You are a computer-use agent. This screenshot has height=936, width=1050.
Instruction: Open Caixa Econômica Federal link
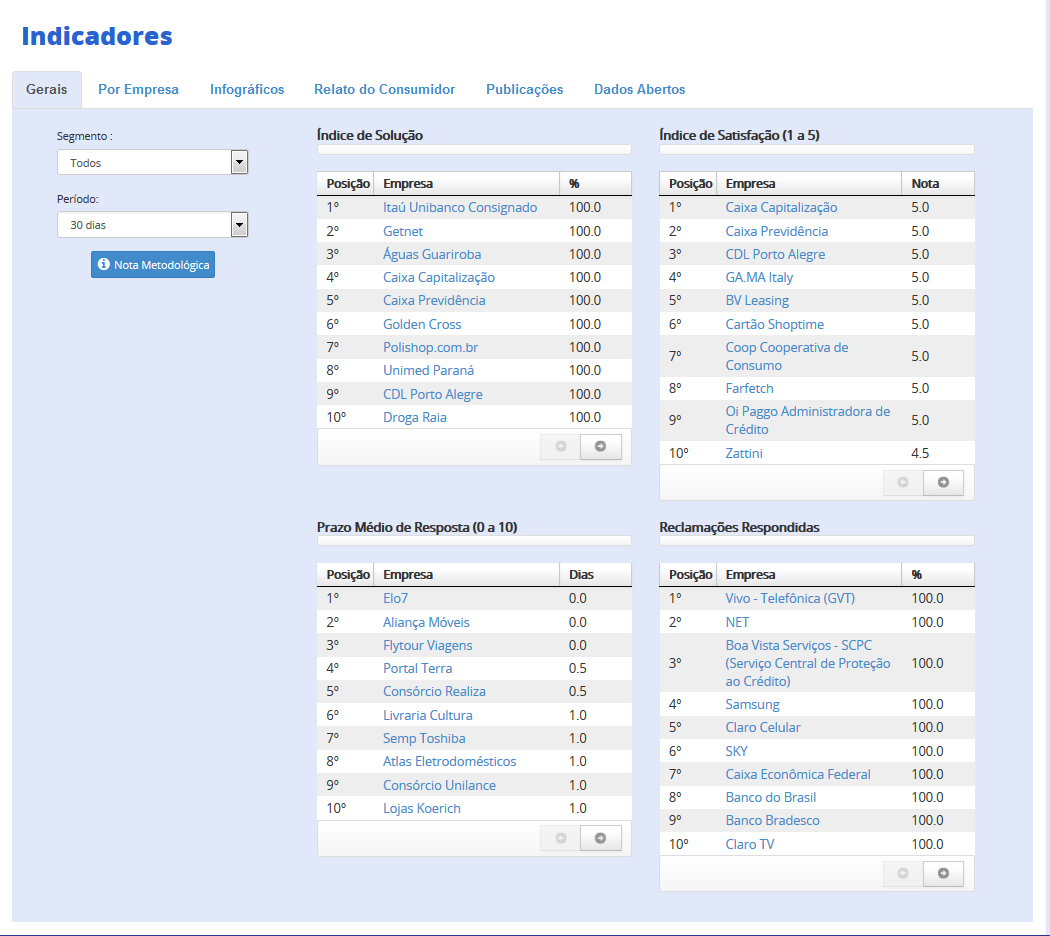click(798, 775)
